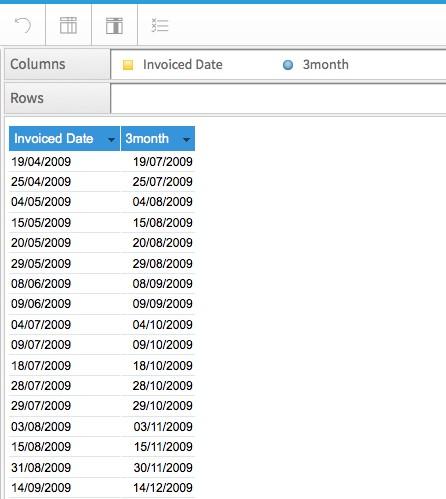This screenshot has width=446, height=499.
Task: Click the Rows shelf label
Action: pos(27,98)
